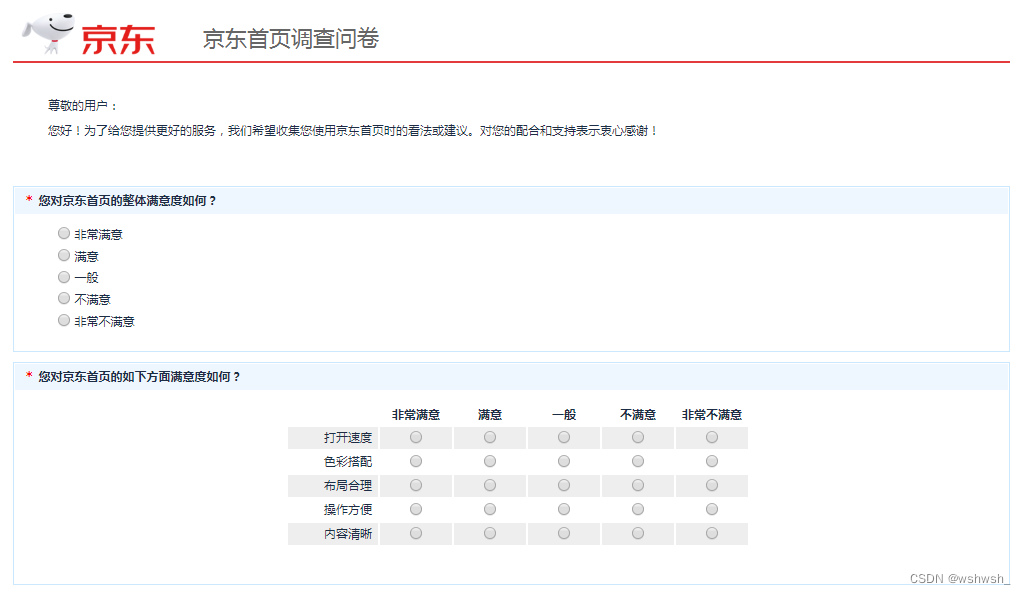Click the 布局合理 row label
Image resolution: width=1026 pixels, height=594 pixels.
point(347,485)
